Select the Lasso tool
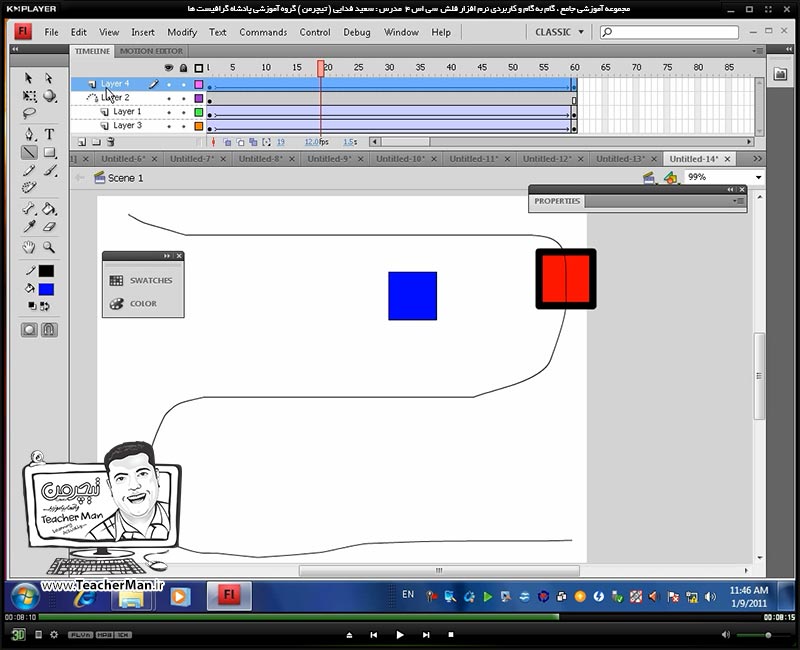This screenshot has height=650, width=800. tap(29, 113)
